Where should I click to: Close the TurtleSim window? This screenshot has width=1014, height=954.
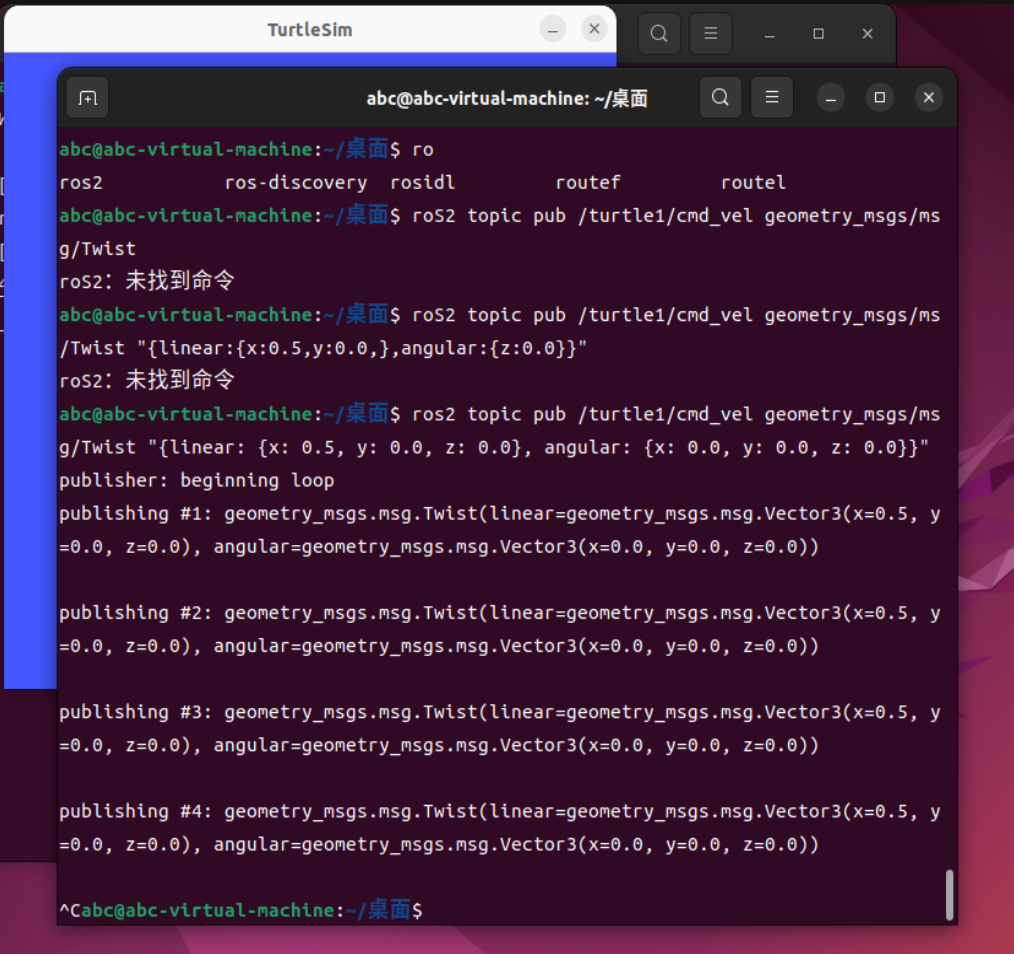tap(594, 29)
